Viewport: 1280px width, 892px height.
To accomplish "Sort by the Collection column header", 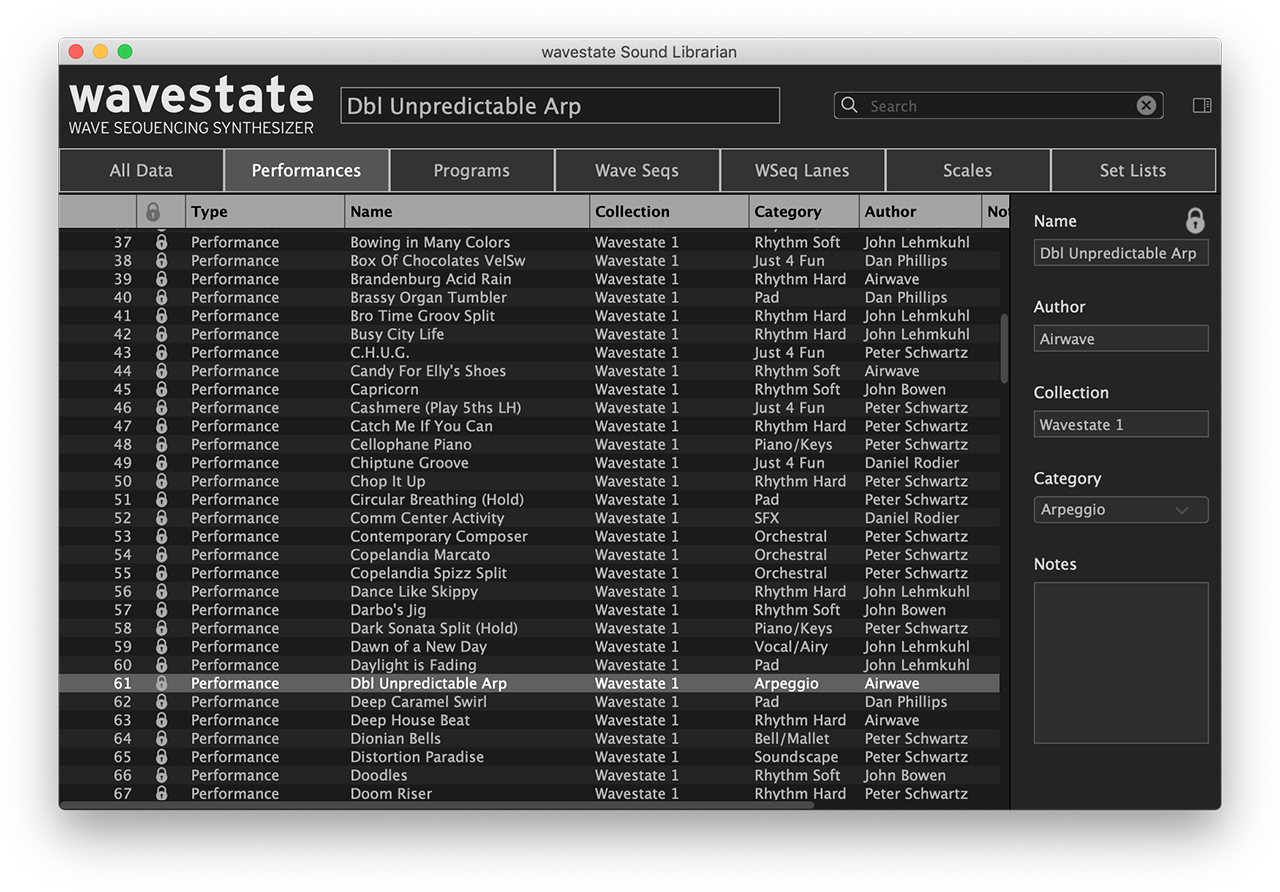I will click(x=669, y=212).
